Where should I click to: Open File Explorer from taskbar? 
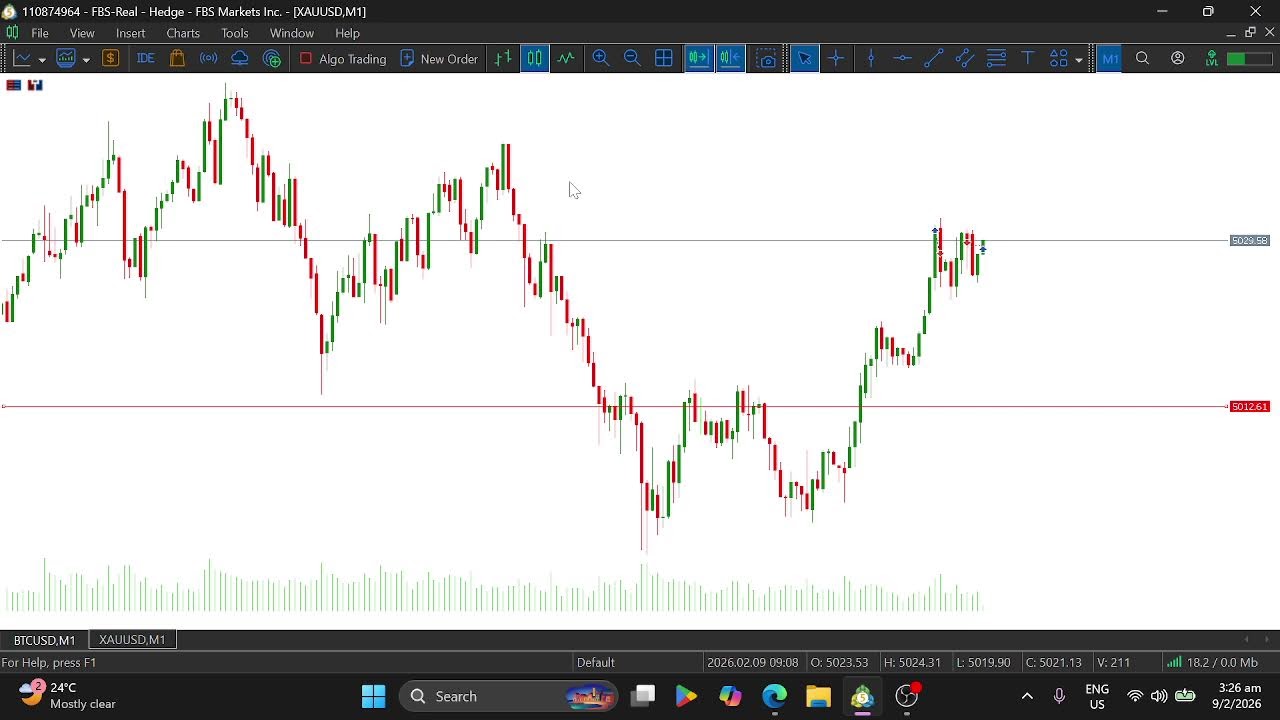coord(819,696)
